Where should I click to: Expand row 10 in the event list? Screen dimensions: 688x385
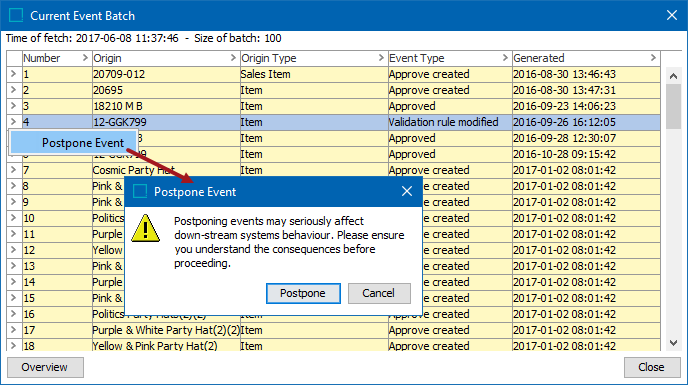click(14, 218)
